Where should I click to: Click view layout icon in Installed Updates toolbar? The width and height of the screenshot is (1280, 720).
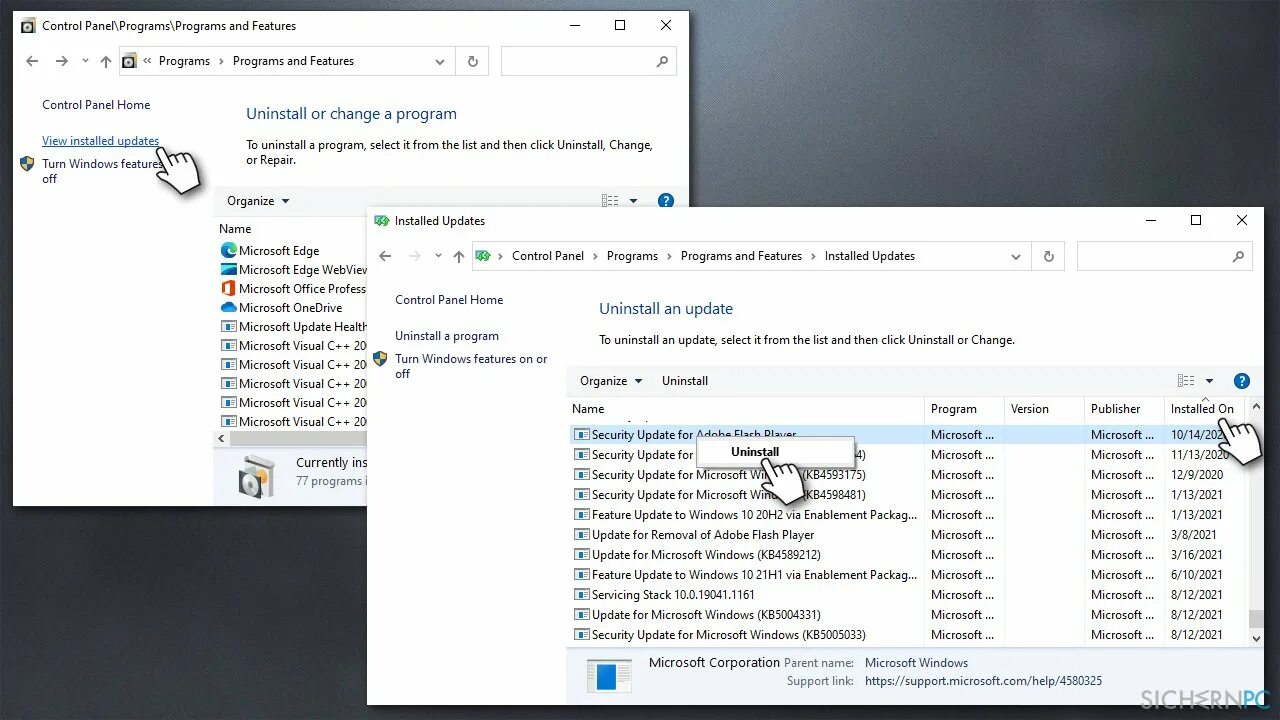tap(1186, 381)
